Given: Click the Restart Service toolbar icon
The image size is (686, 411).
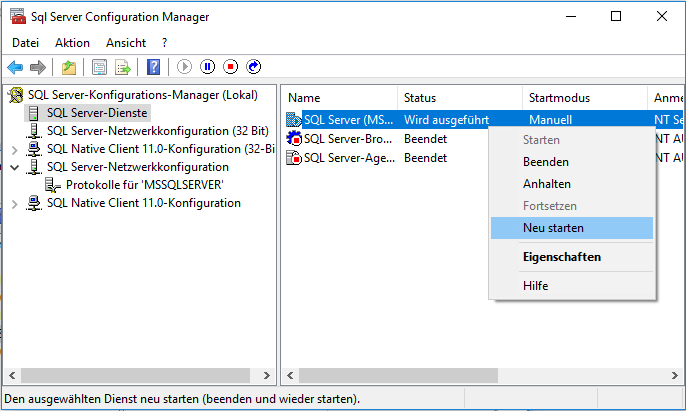Looking at the screenshot, I should click(254, 67).
